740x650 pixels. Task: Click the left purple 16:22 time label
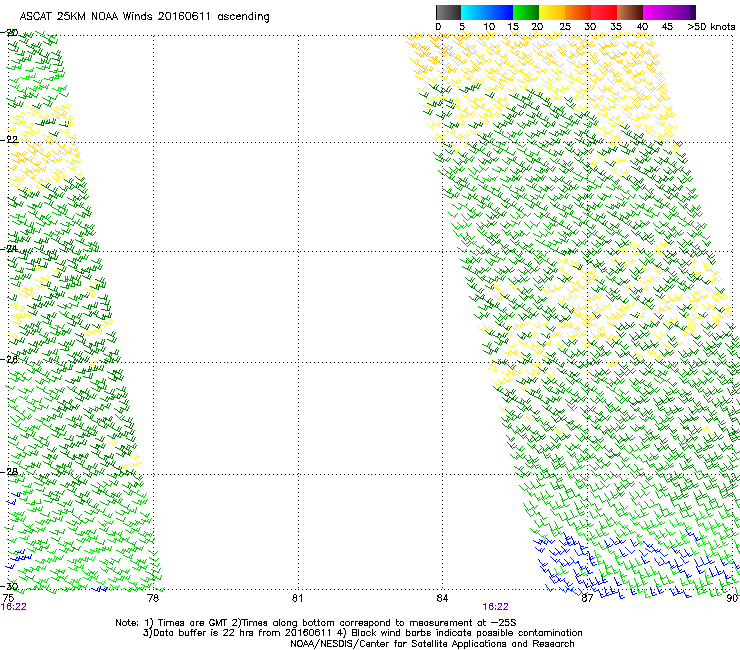[x=14, y=607]
